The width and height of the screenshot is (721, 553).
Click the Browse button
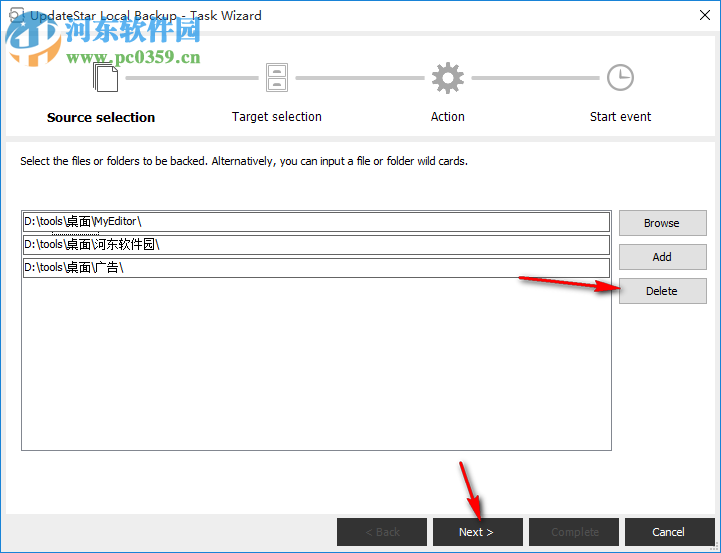[x=662, y=223]
